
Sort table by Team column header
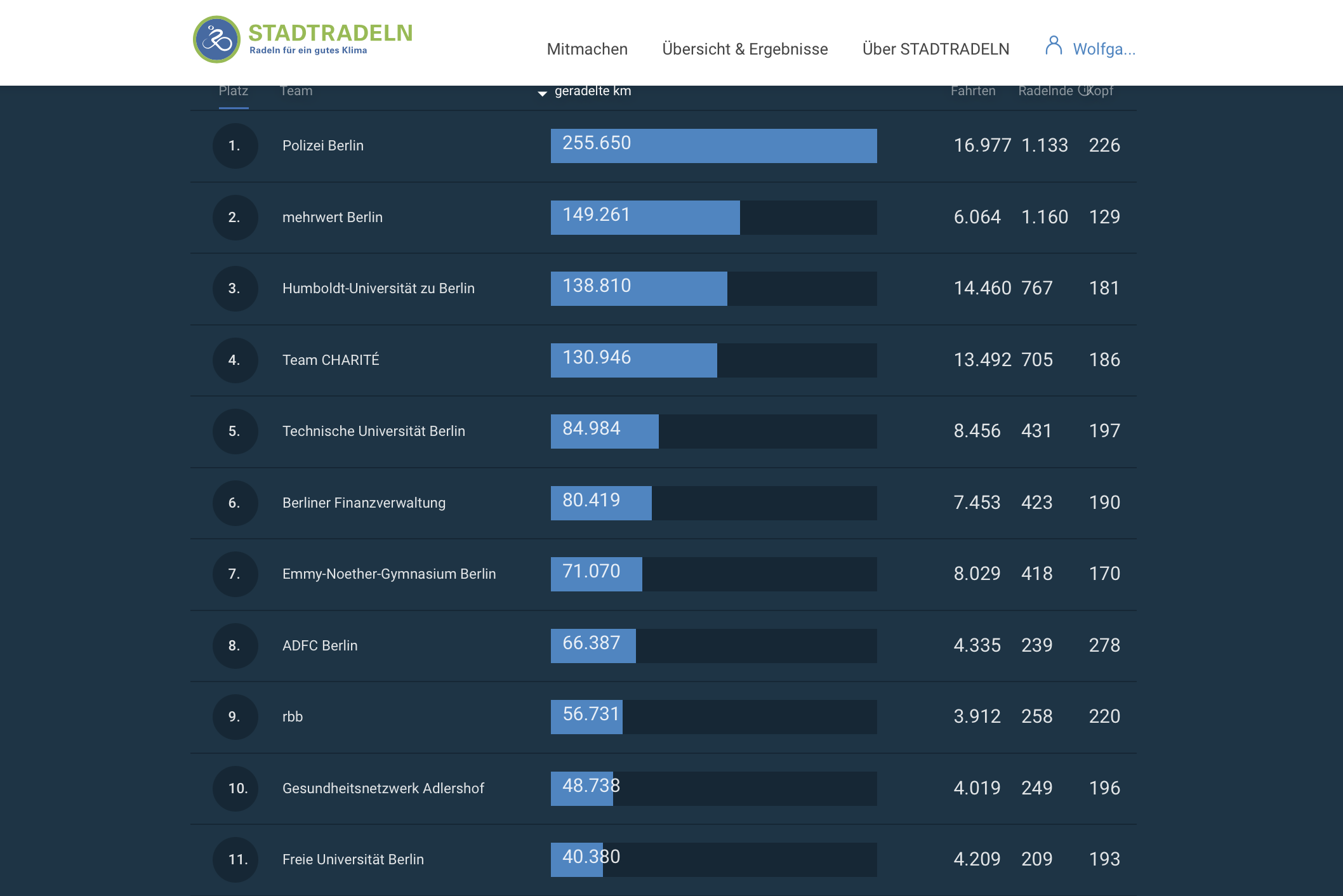pyautogui.click(x=296, y=91)
